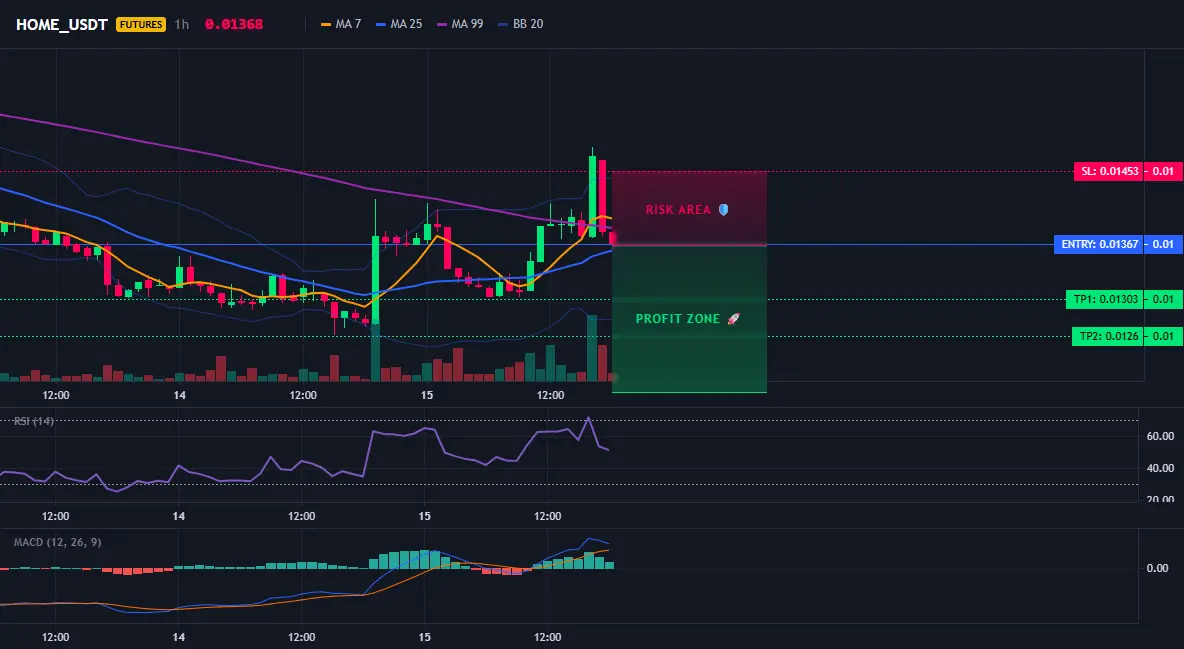The height and width of the screenshot is (649, 1184).
Task: Click the TP1: 0.01303 price label
Action: tap(1105, 299)
